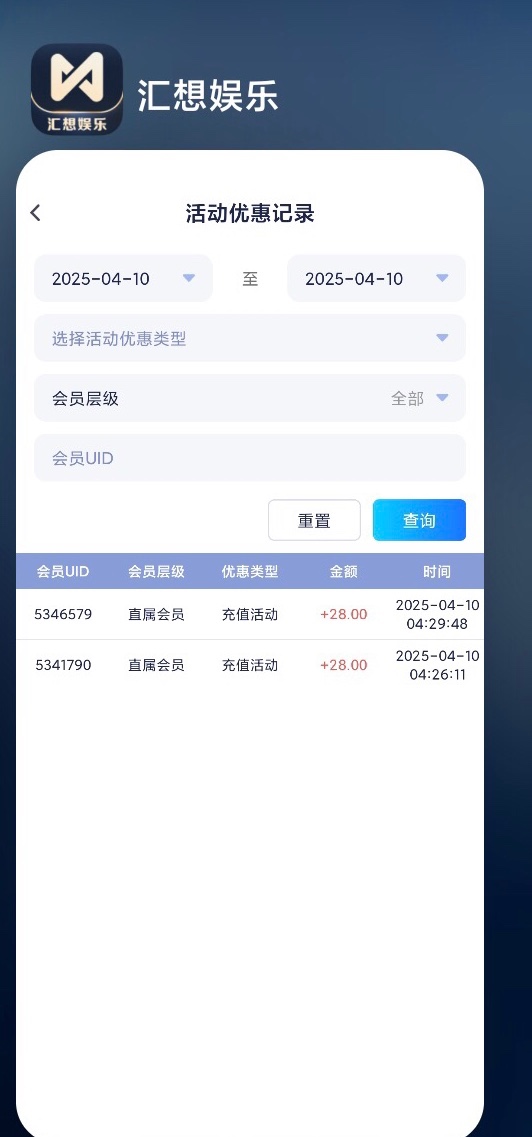Screen dimensions: 532x1137
Task: Click the end date dropdown triangle
Action: click(x=442, y=278)
